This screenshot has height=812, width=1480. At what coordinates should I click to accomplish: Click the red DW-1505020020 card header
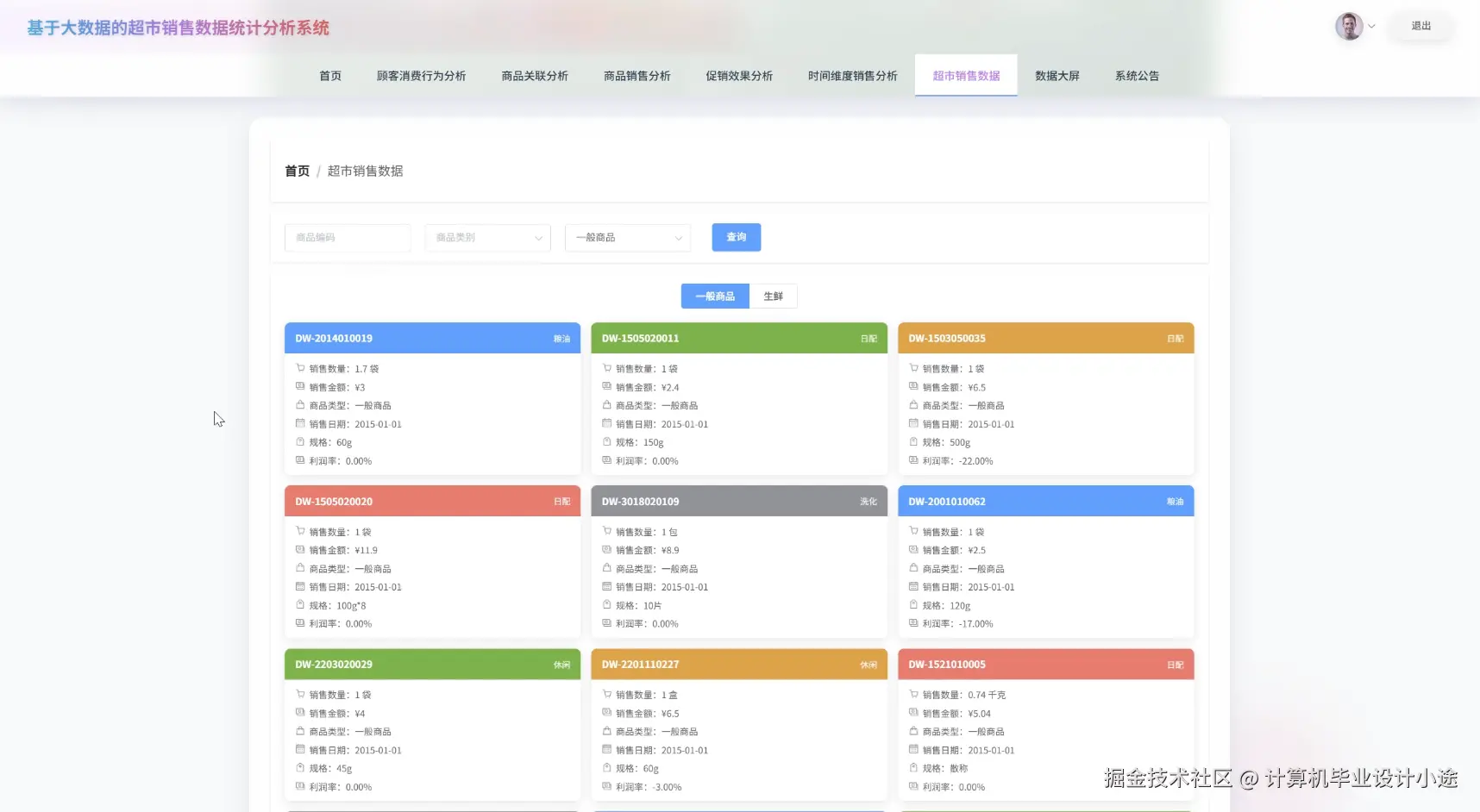click(x=432, y=501)
